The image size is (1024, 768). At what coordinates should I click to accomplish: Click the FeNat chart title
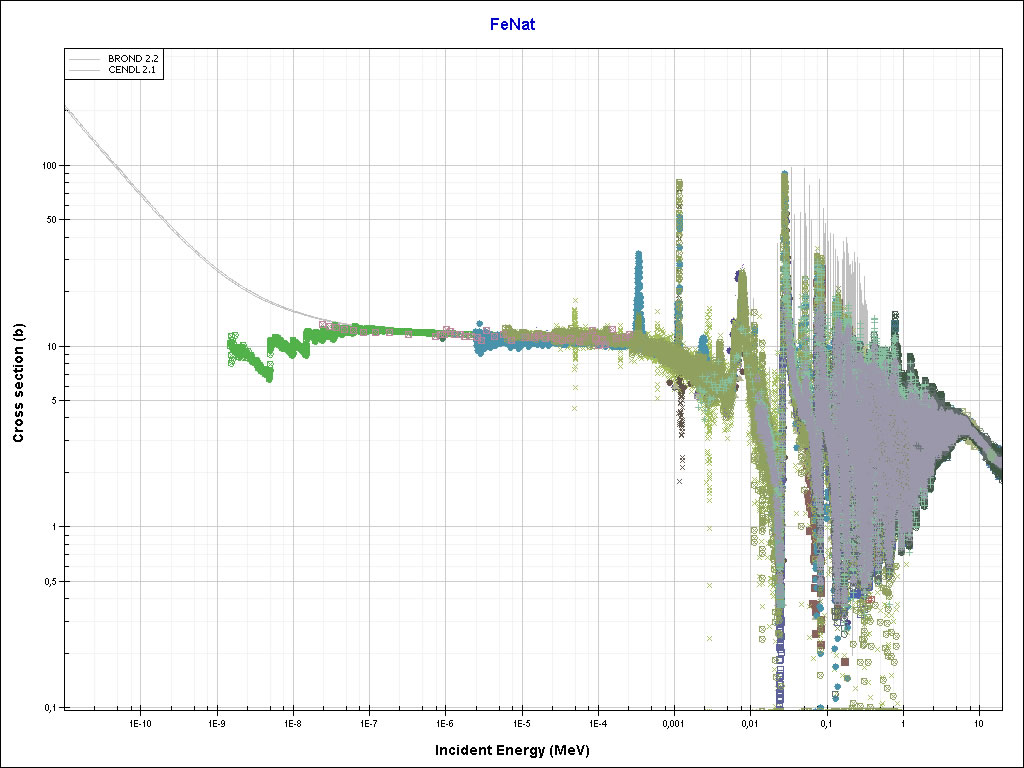pyautogui.click(x=512, y=24)
